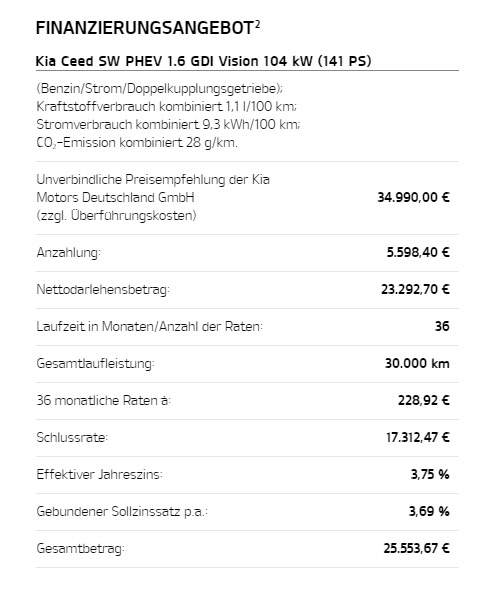Click the CO2-Emission kombiniert 28 g/km text
Viewport: 494px width, 599px height.
[137, 143]
